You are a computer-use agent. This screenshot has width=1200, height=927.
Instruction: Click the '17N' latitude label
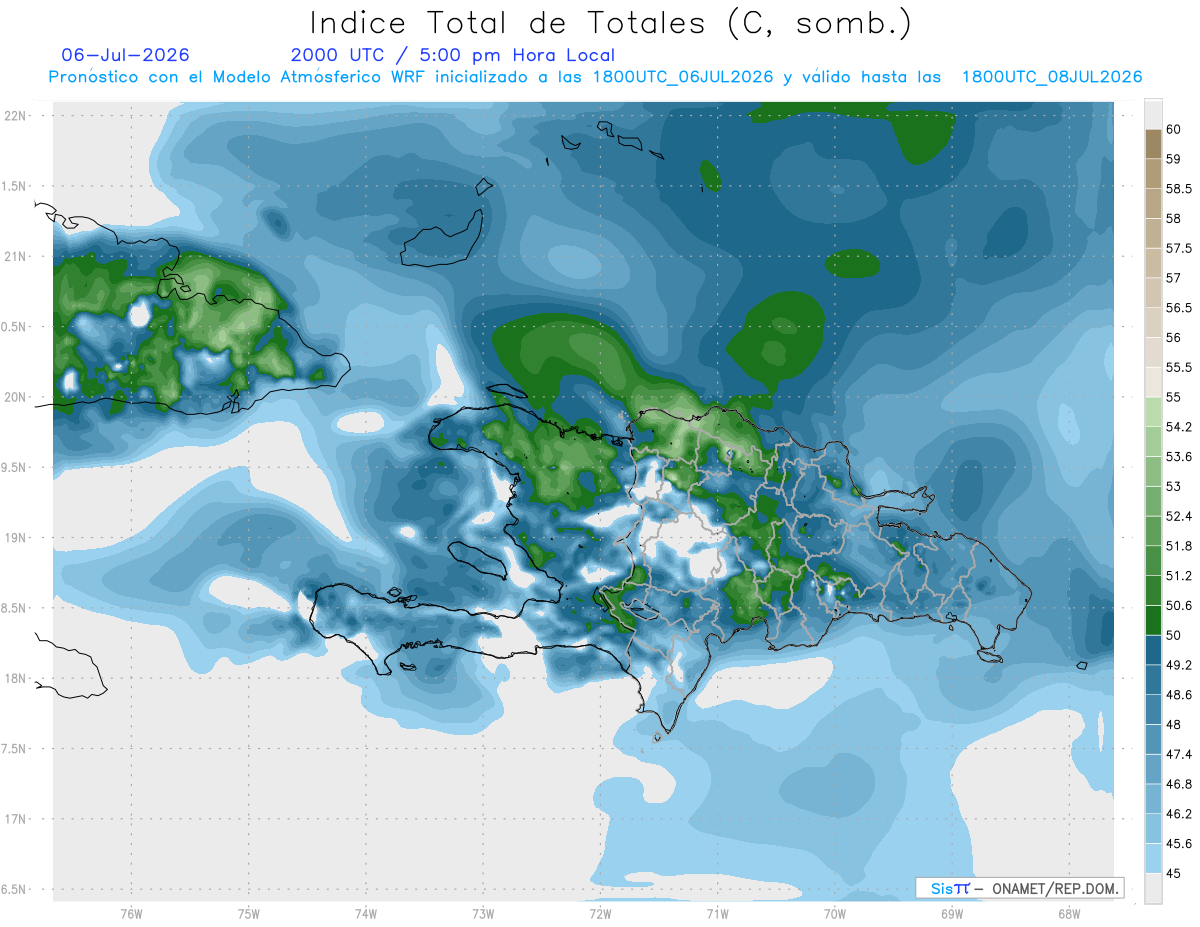(16, 820)
